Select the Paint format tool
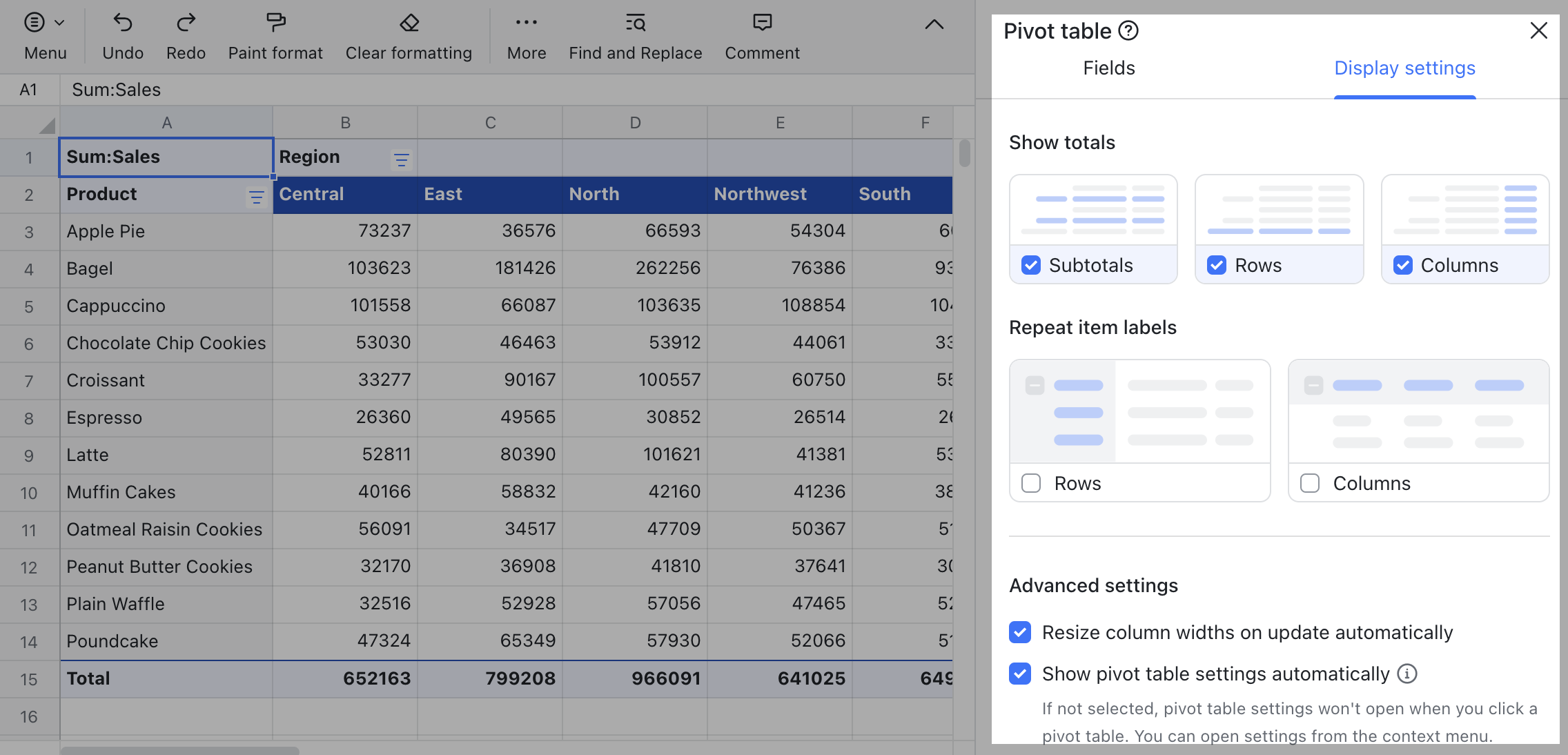 (x=275, y=23)
